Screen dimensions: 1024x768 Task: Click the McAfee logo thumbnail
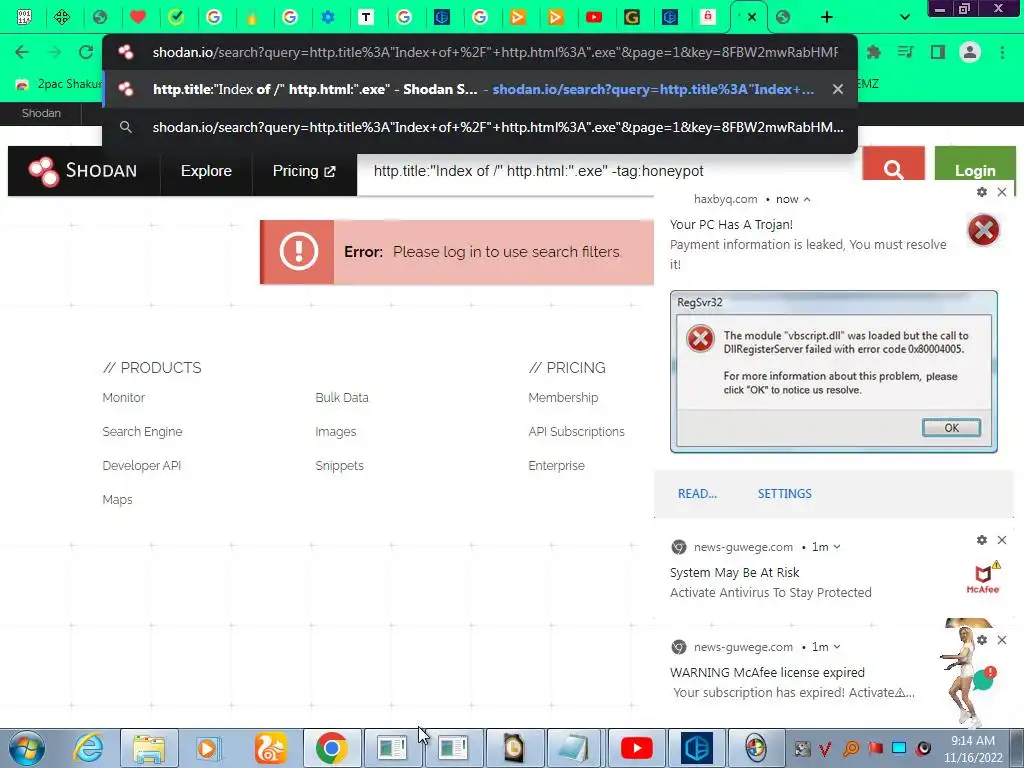[x=984, y=577]
